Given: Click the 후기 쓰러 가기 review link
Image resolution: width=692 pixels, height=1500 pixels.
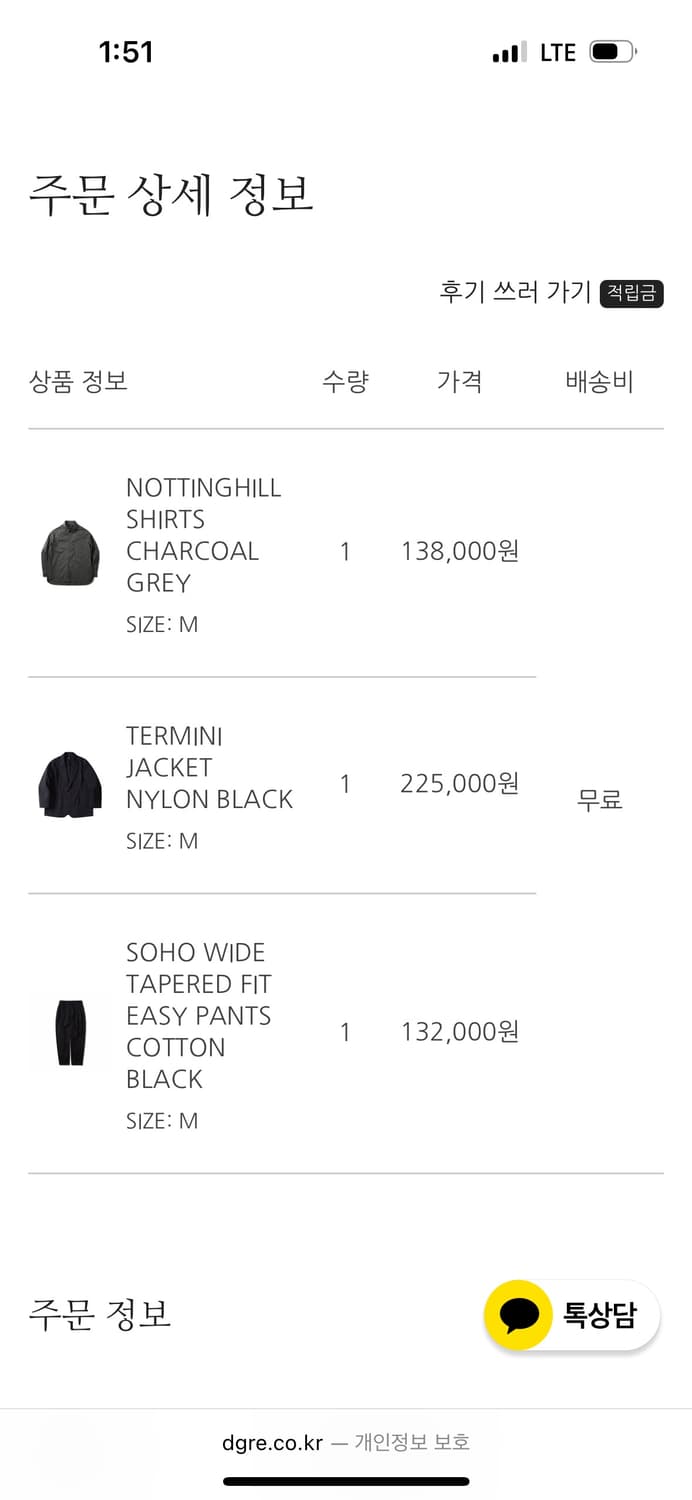Looking at the screenshot, I should tap(515, 292).
